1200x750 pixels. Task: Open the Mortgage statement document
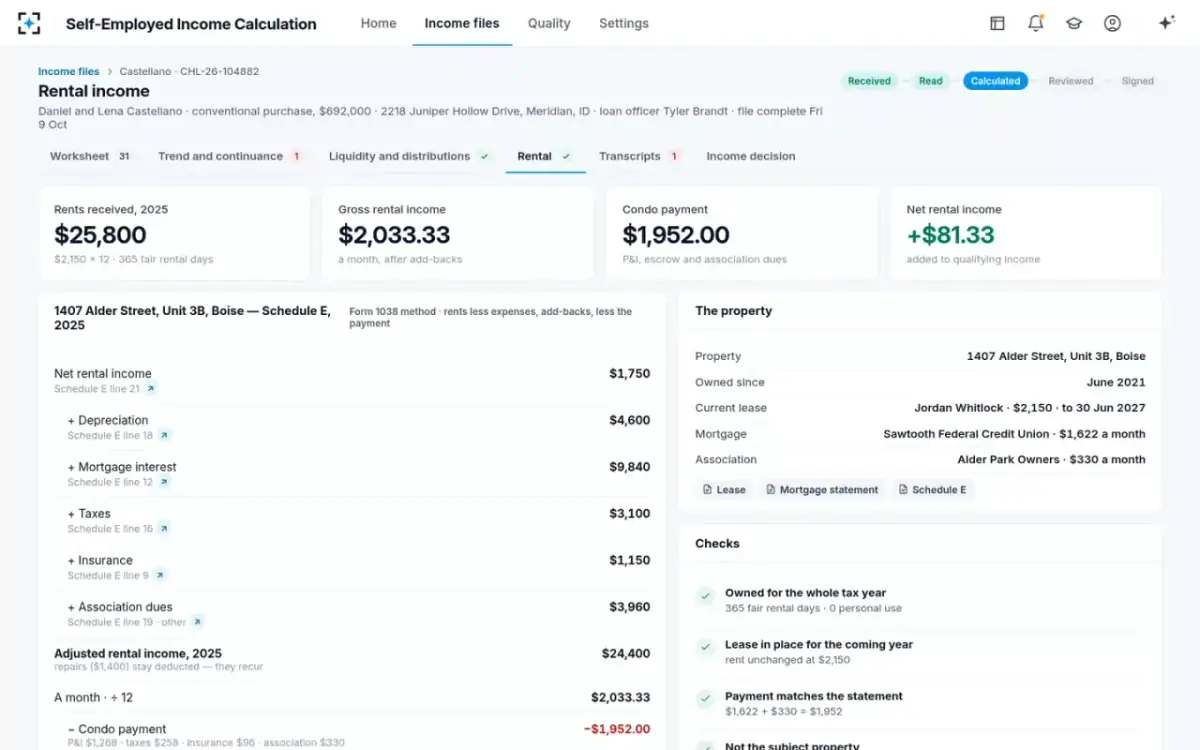[x=822, y=490]
